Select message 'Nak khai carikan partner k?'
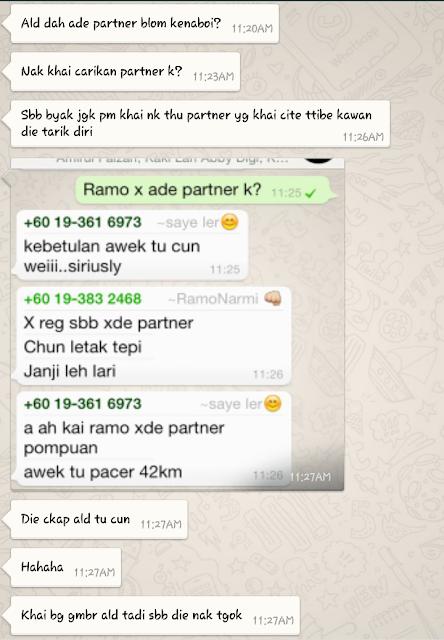Image resolution: width=444 pixels, height=640 pixels. (125, 71)
